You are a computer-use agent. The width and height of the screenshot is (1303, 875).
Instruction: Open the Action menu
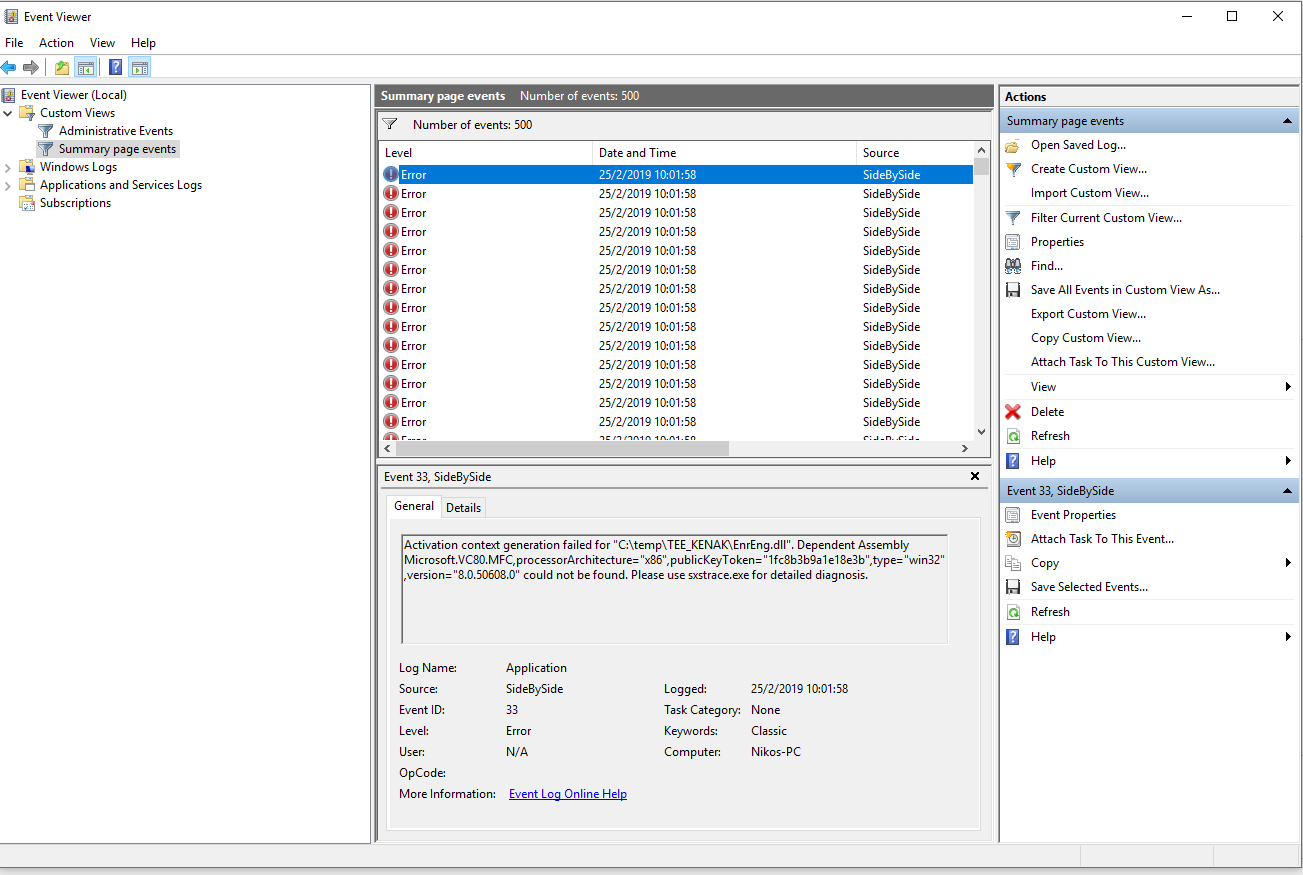click(x=56, y=42)
